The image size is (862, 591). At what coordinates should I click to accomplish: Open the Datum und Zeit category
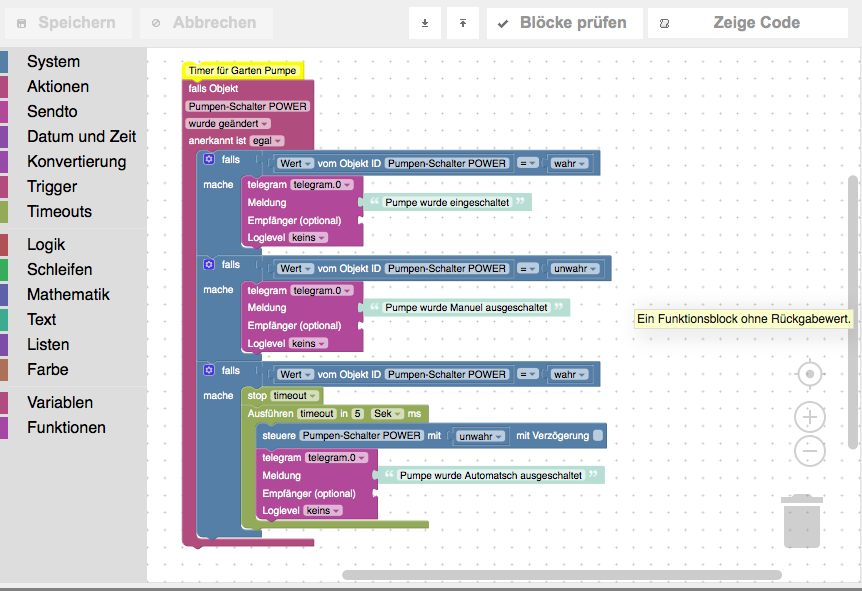click(x=81, y=136)
